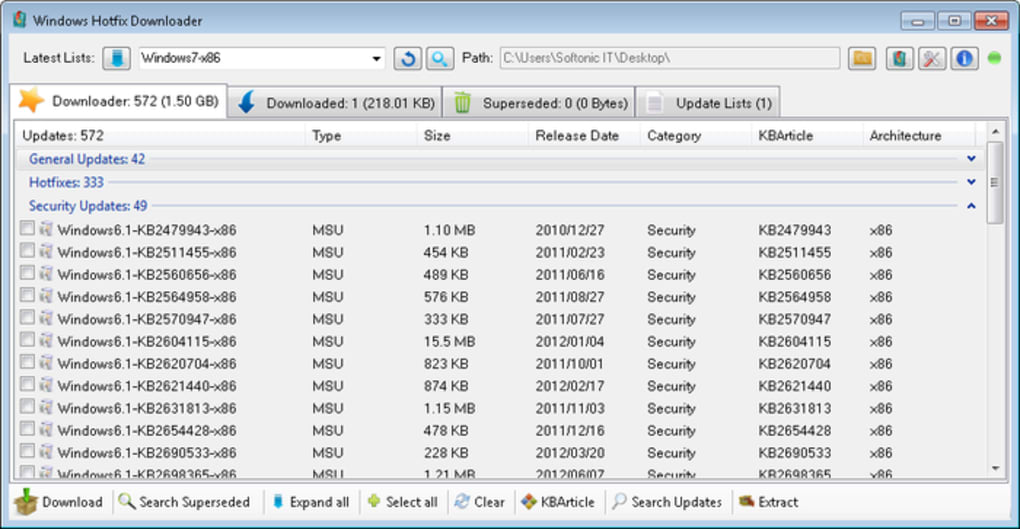Screen dimensions: 1020x529
Task: Click the Extract button
Action: click(x=768, y=502)
